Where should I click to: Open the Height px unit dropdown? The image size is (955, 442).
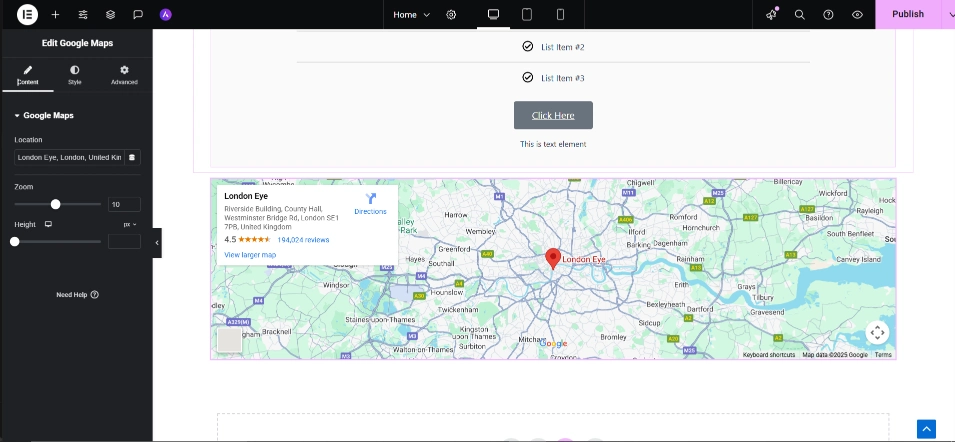(130, 225)
